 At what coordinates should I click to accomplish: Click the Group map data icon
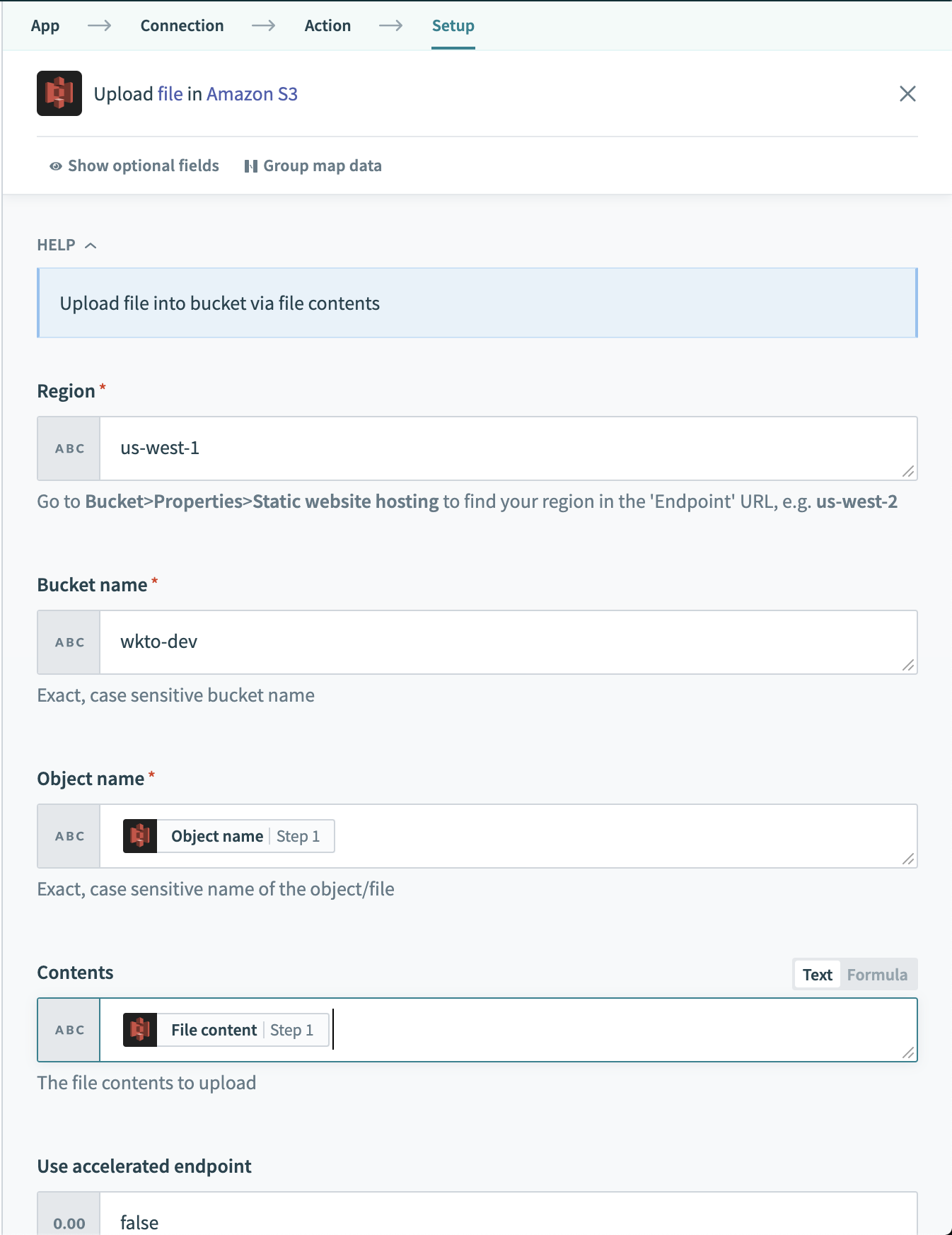(x=252, y=166)
